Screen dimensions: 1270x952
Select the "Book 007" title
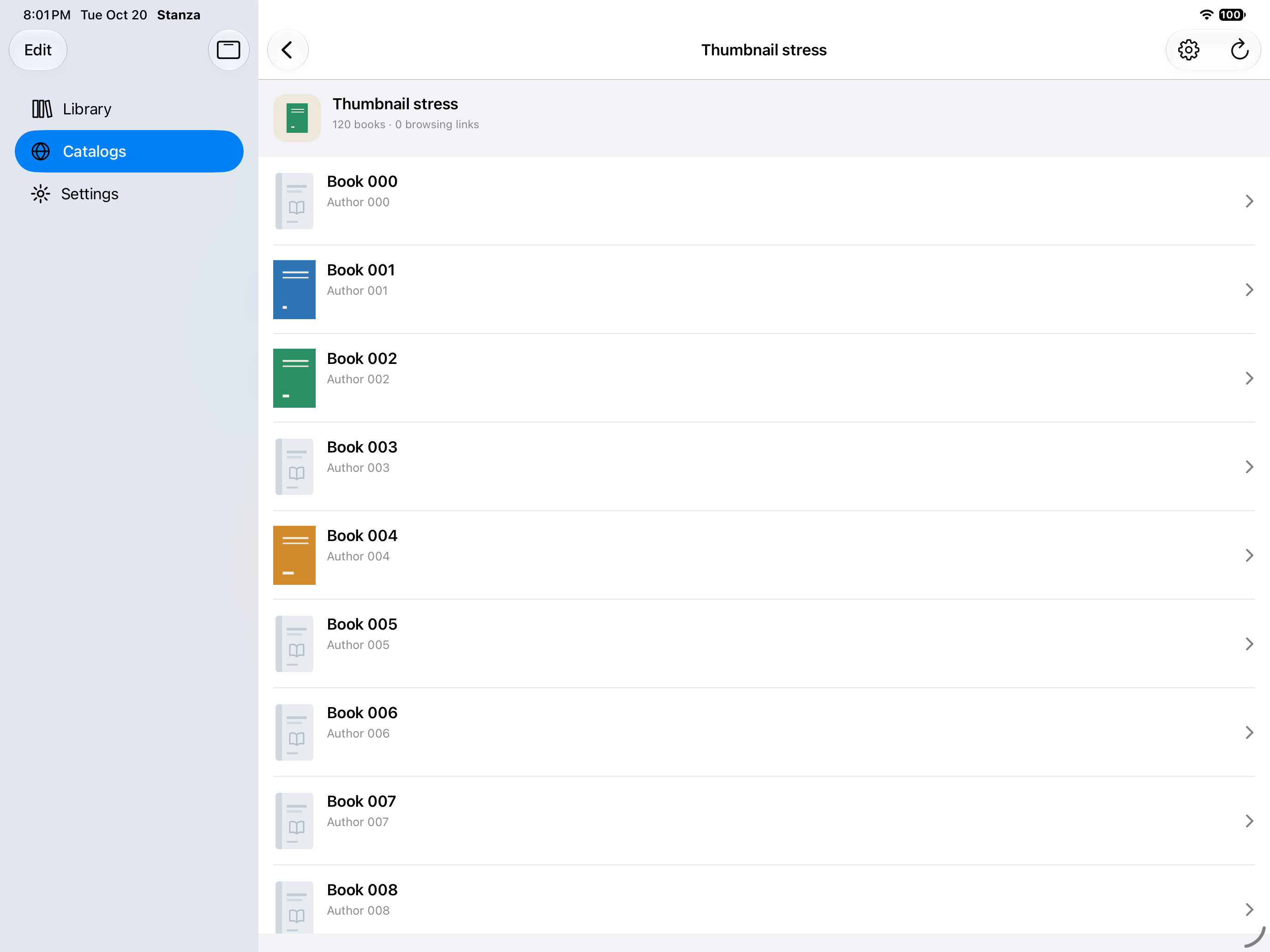coord(361,801)
